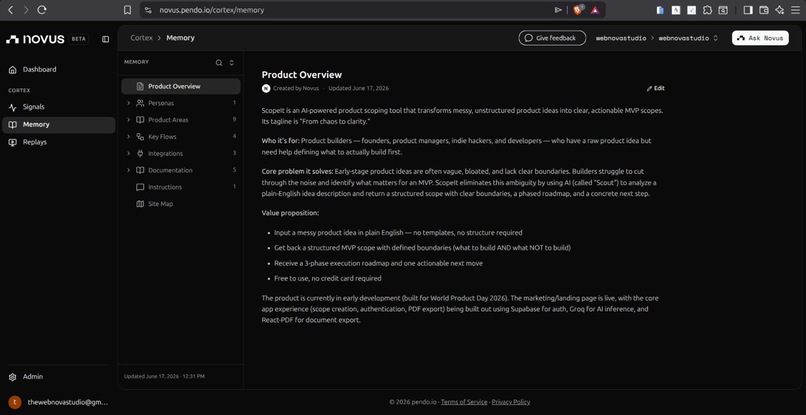Open Instructions memory item

(x=181, y=187)
